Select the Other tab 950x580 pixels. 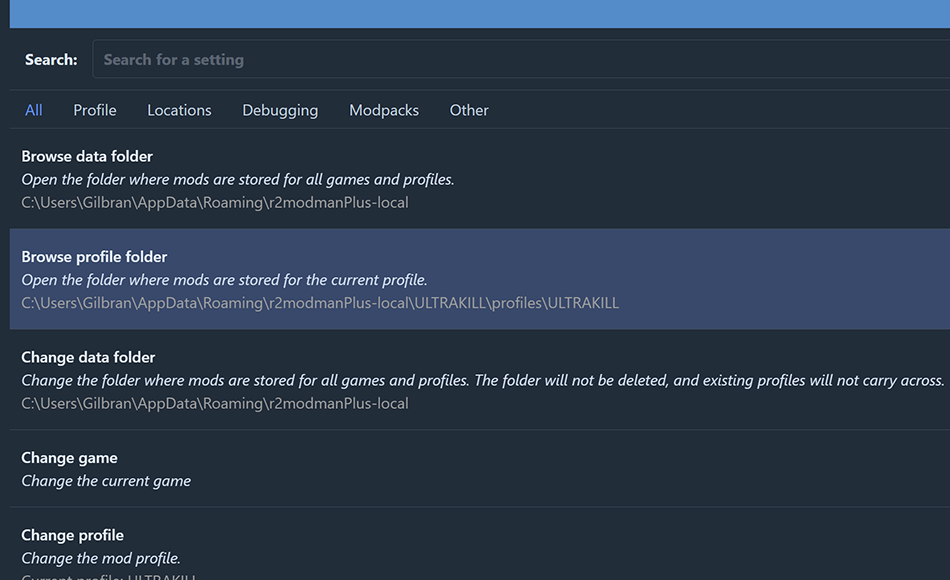(x=469, y=110)
